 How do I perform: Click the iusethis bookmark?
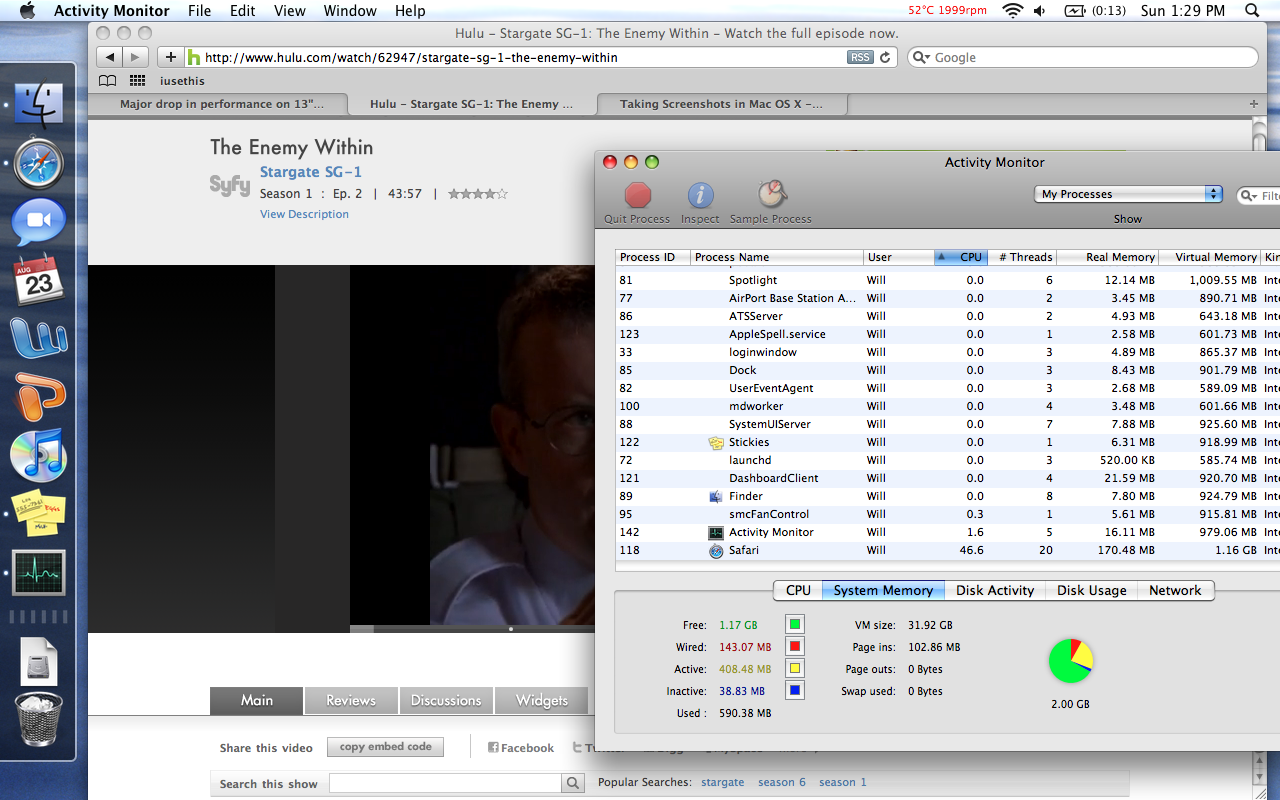tap(182, 81)
